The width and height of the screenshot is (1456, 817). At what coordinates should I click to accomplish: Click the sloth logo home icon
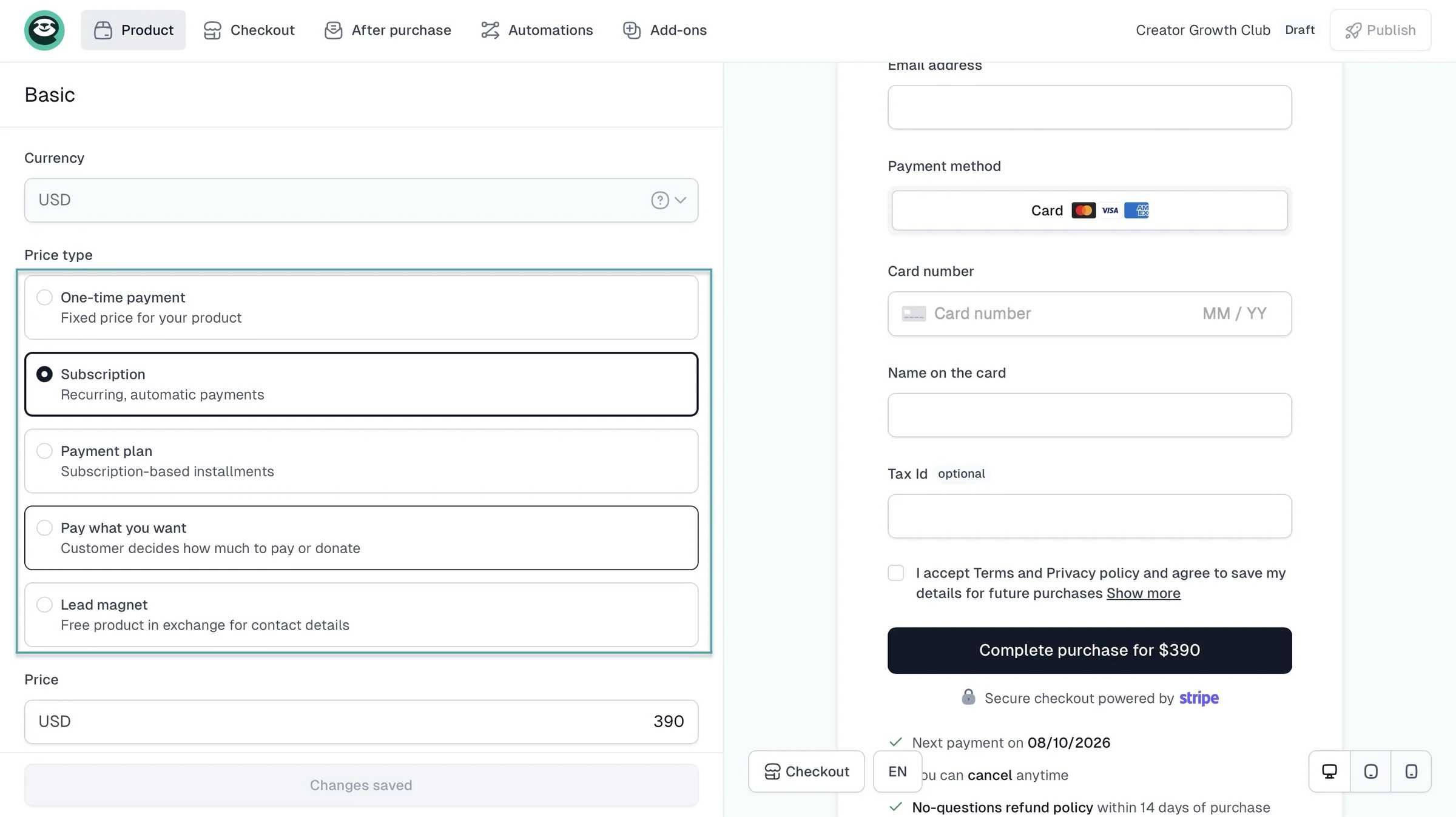(44, 30)
